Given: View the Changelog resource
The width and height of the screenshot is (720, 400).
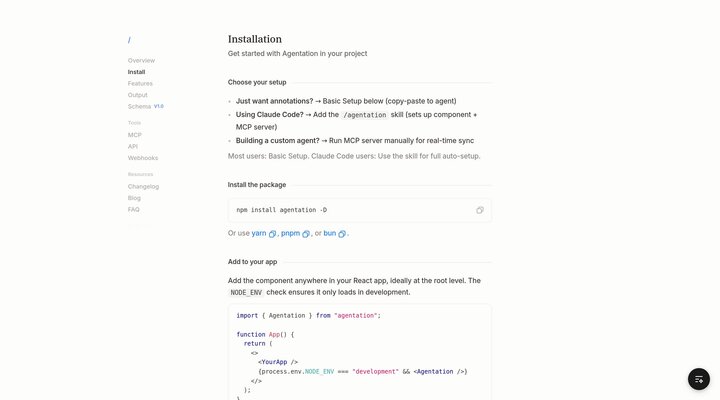Looking at the screenshot, I should 143,186.
